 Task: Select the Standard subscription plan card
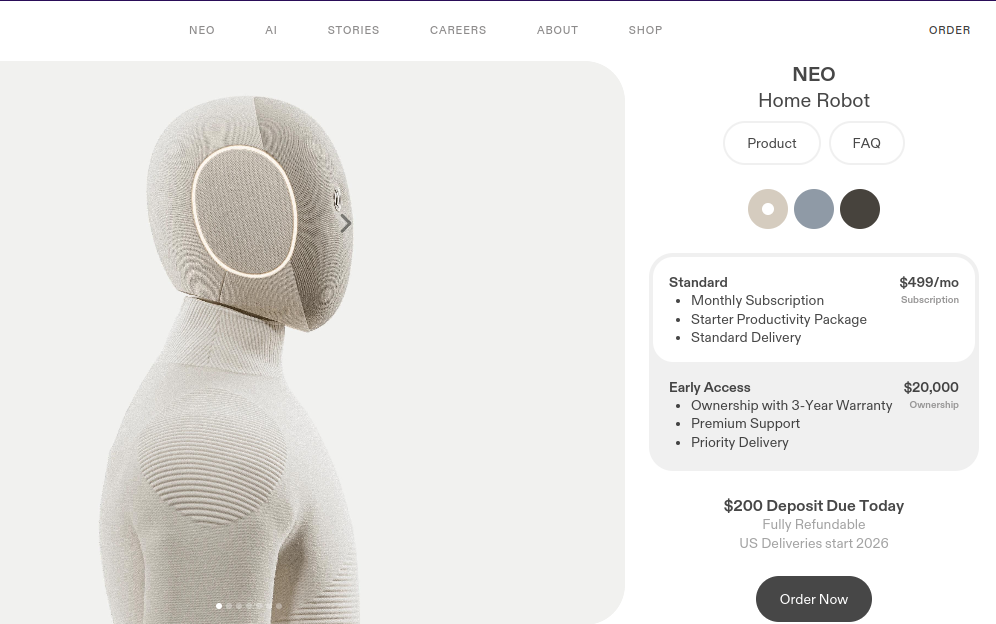click(814, 309)
